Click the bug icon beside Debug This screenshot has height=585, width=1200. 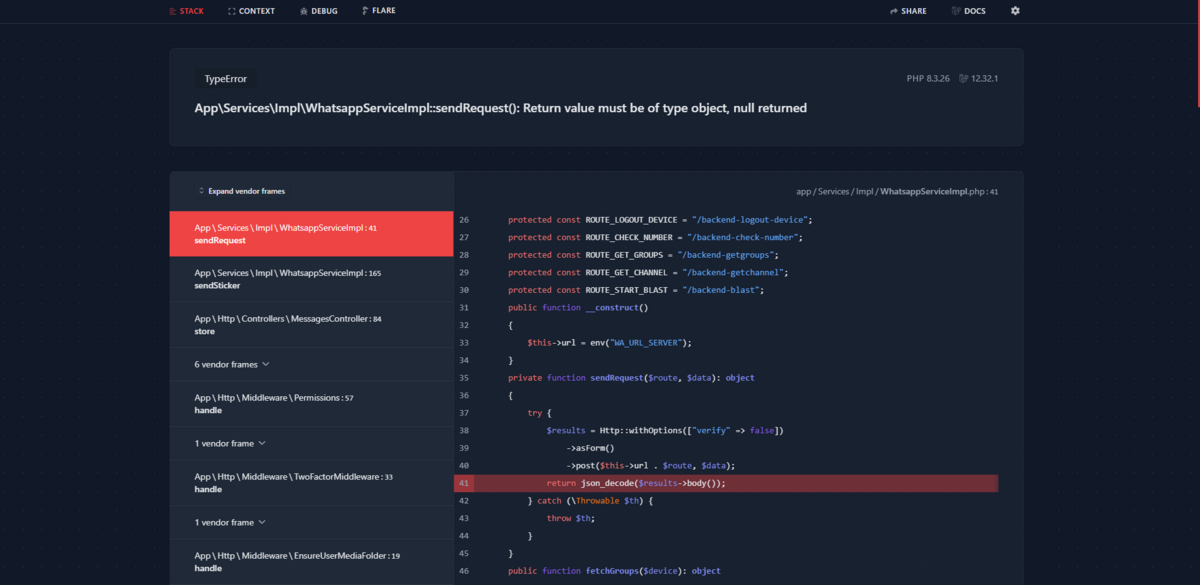click(x=303, y=11)
